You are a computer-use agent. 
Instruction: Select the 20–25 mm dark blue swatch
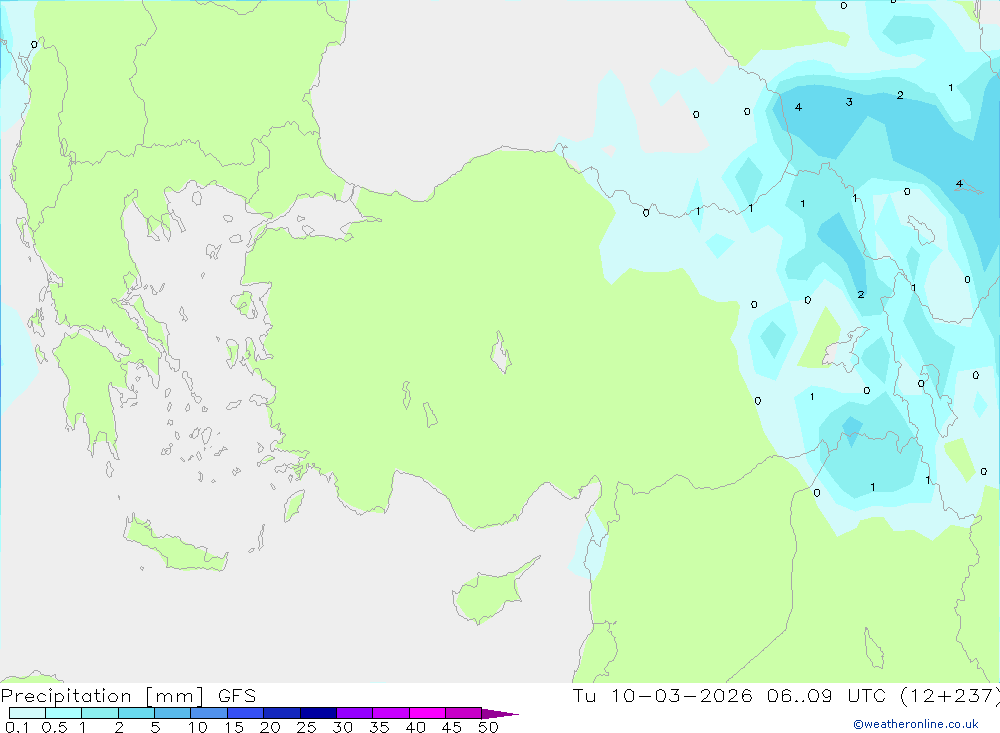tap(281, 713)
